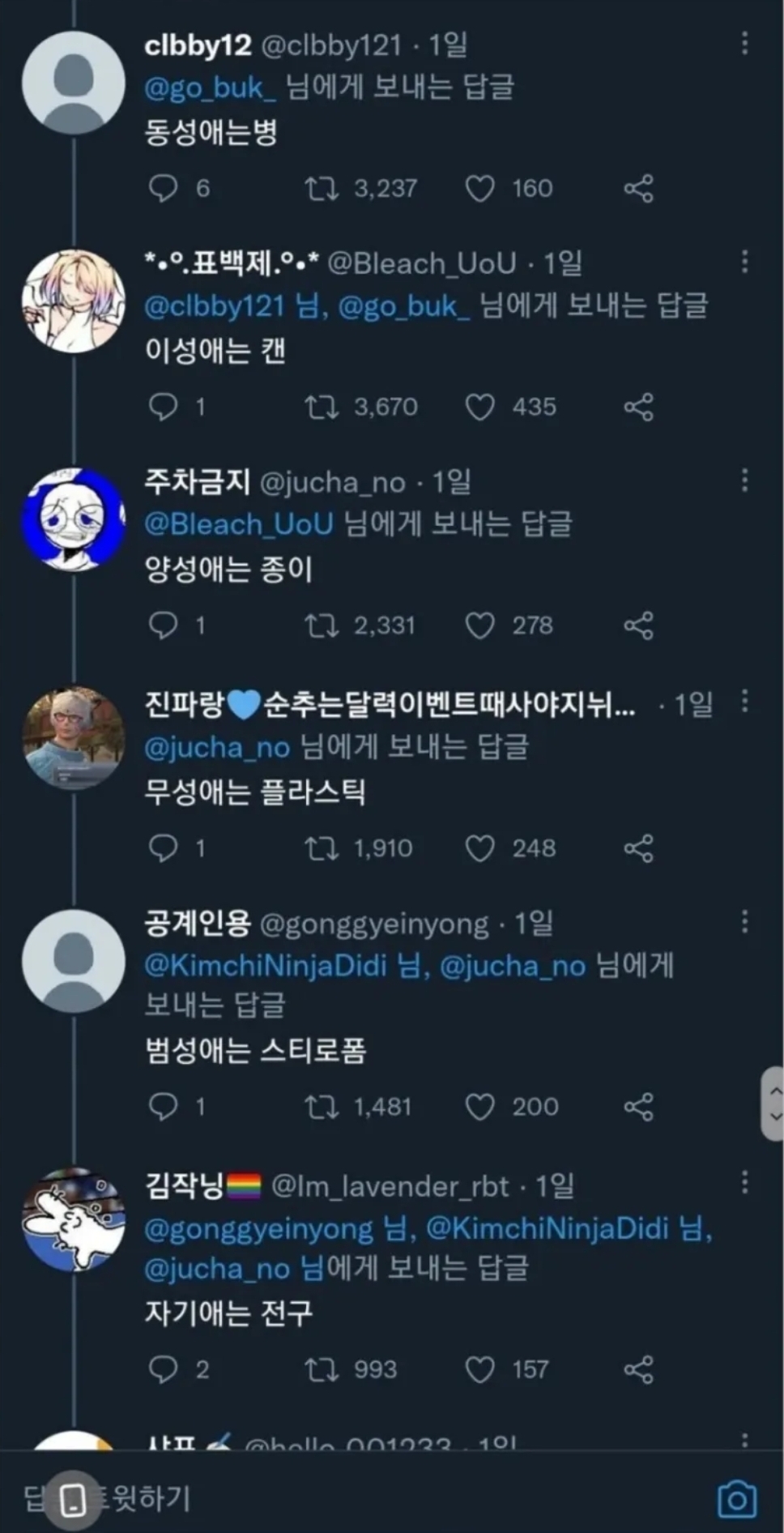784x1533 pixels.
Task: Open more options for clbby12's tweet
Action: click(744, 44)
